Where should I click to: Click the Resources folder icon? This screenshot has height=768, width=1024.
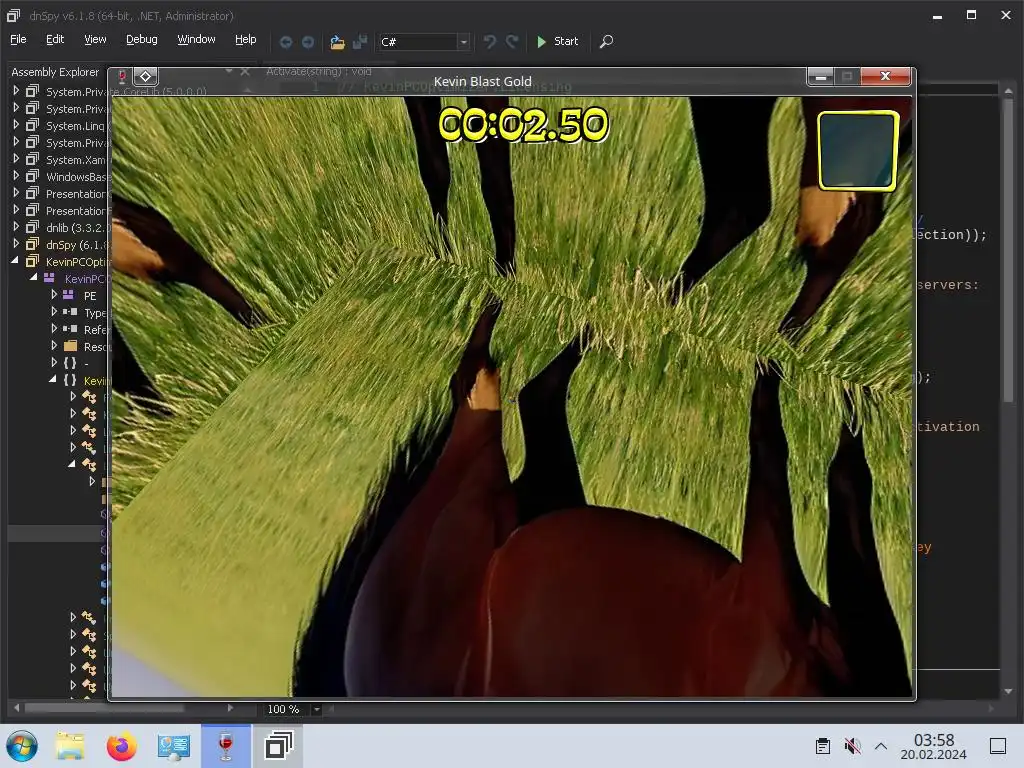click(x=71, y=345)
